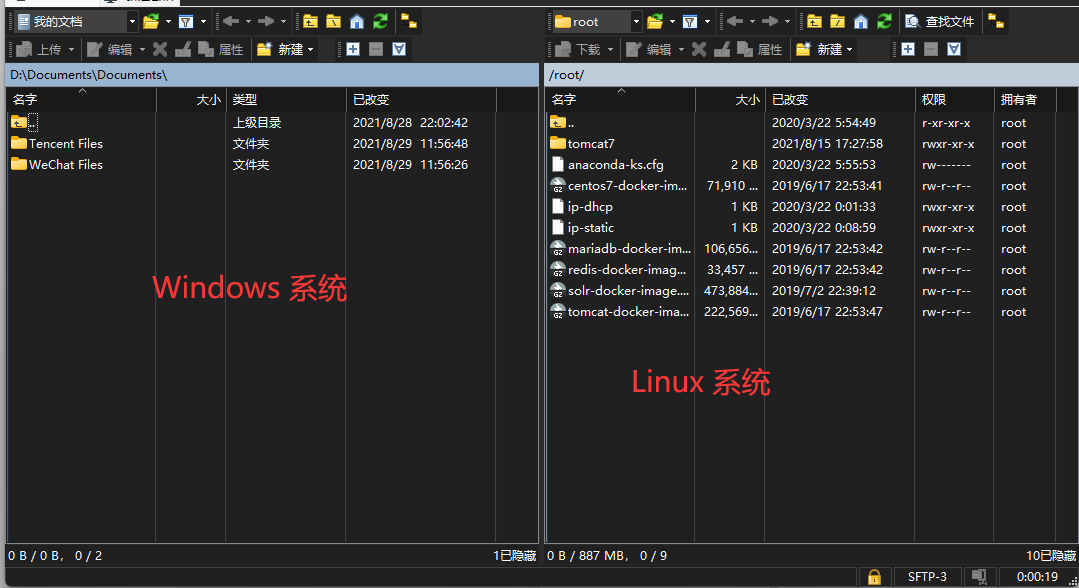
Task: Sort remote files by 拥有者 column
Action: click(x=1025, y=100)
